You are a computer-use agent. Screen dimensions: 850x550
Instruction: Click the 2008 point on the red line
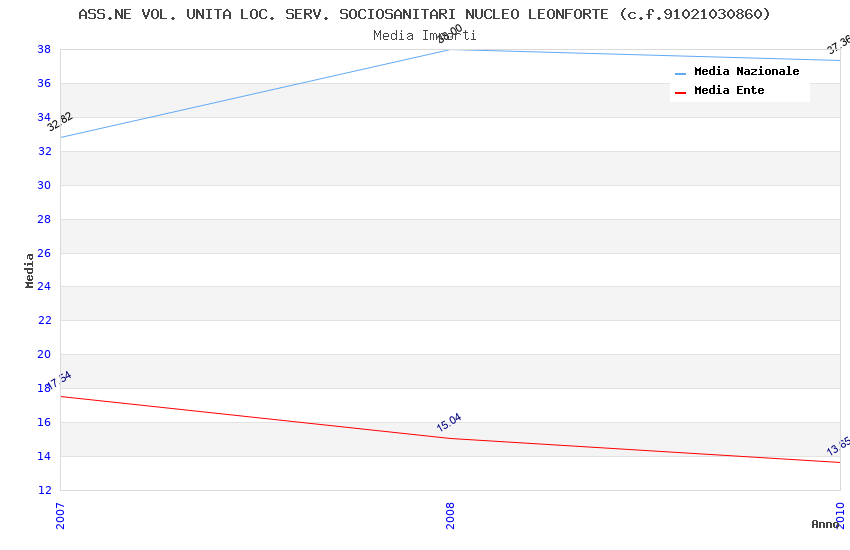(450, 438)
